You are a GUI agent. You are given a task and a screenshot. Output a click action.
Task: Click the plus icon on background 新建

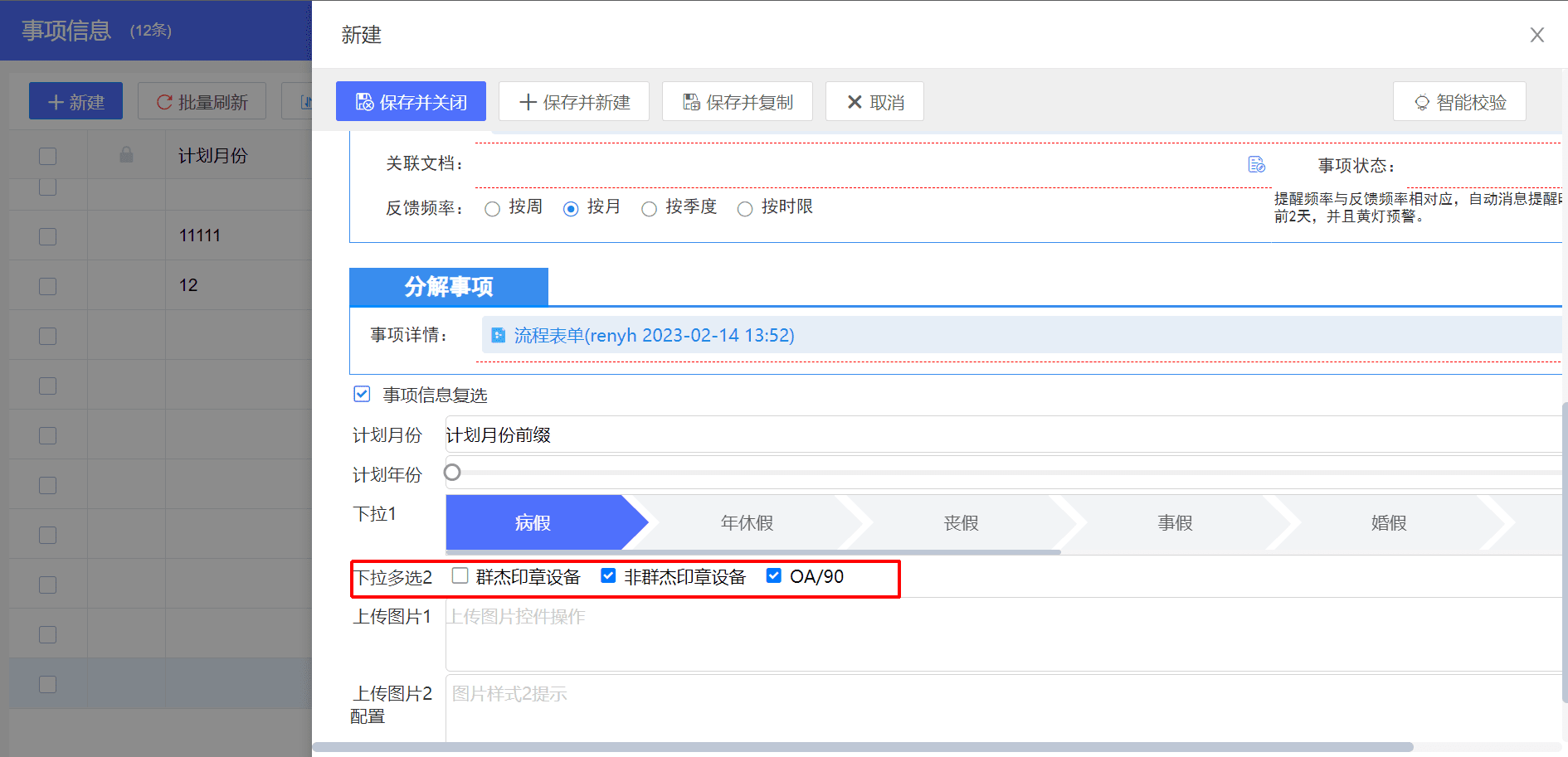(56, 102)
